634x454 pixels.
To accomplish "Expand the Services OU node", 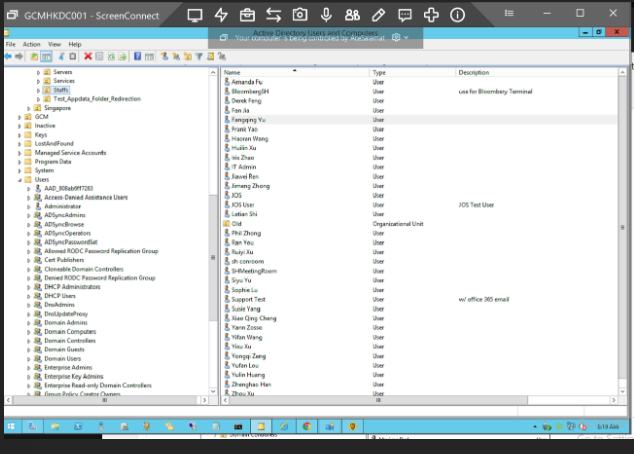I will (x=38, y=81).
